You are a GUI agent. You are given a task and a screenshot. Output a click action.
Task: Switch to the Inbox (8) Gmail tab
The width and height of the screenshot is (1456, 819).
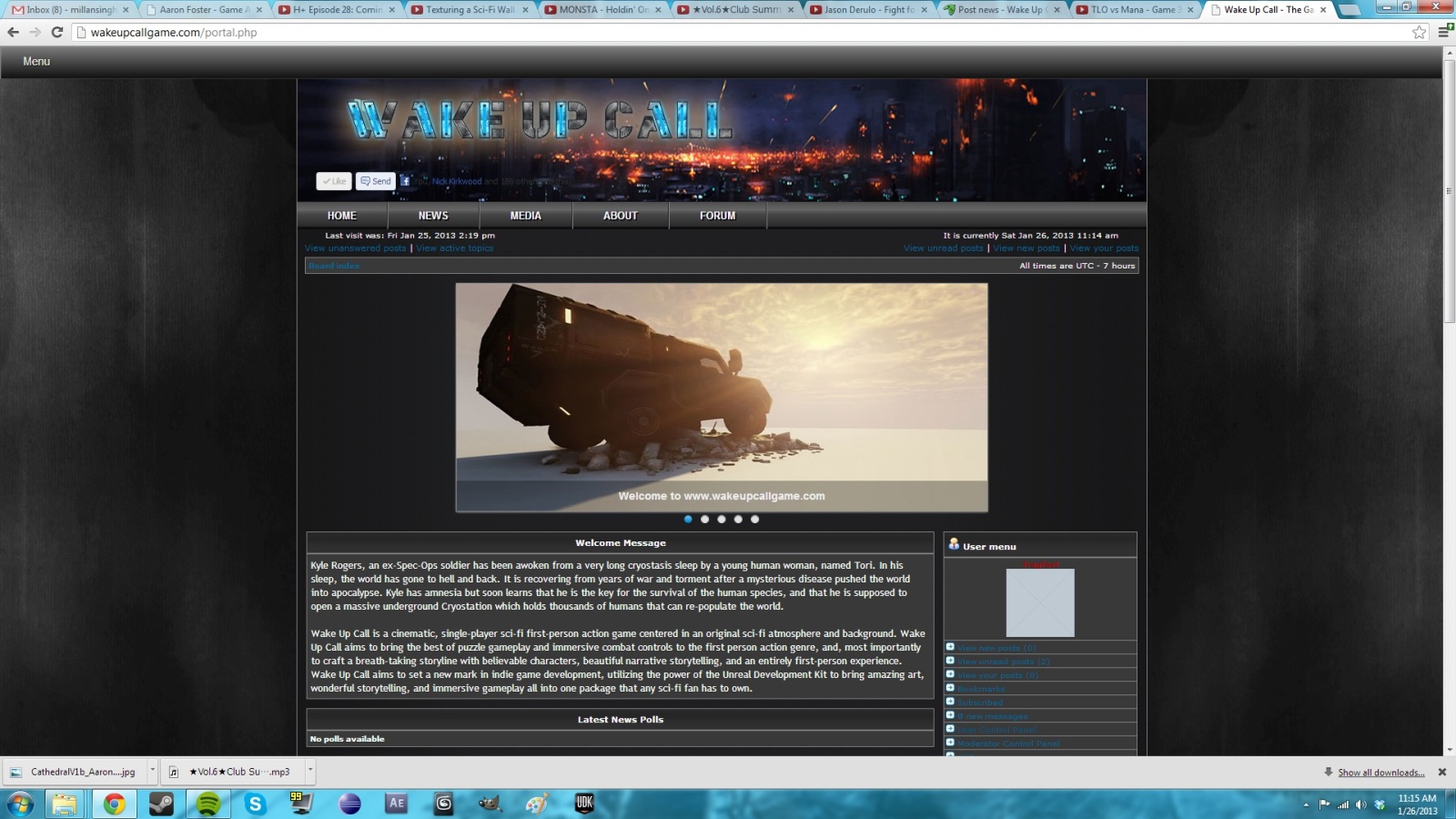tap(70, 10)
